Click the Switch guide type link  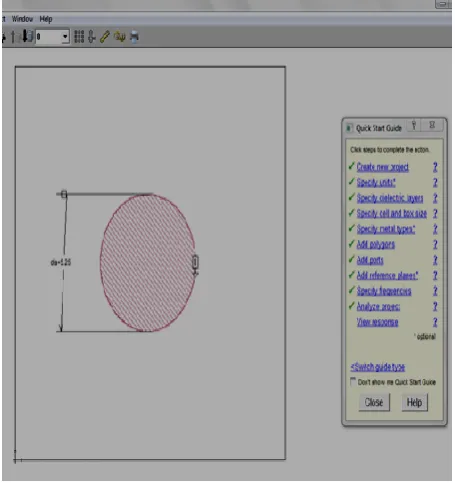point(378,367)
